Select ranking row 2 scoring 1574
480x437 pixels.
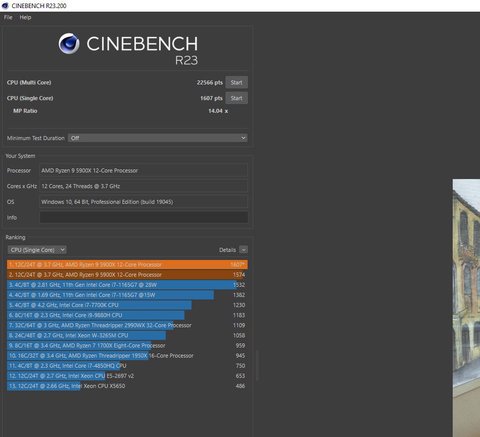click(x=127, y=275)
